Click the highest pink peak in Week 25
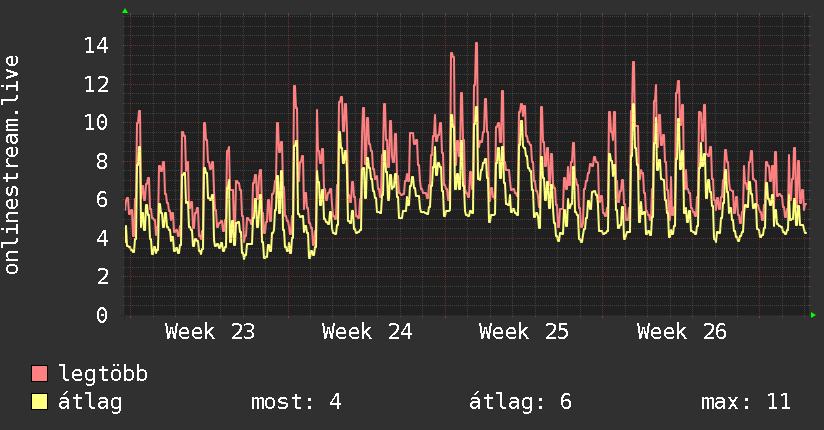The image size is (824, 430). click(x=476, y=44)
